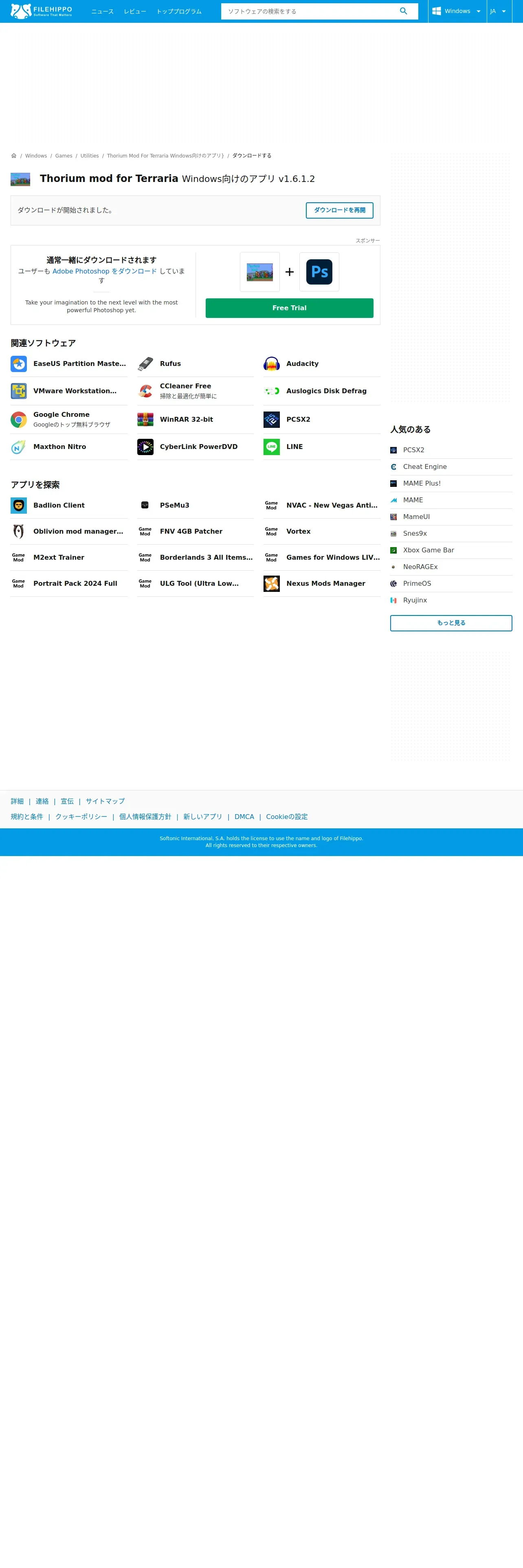Click the FileHippo logo
The width and height of the screenshot is (523, 1568).
[x=42, y=11]
